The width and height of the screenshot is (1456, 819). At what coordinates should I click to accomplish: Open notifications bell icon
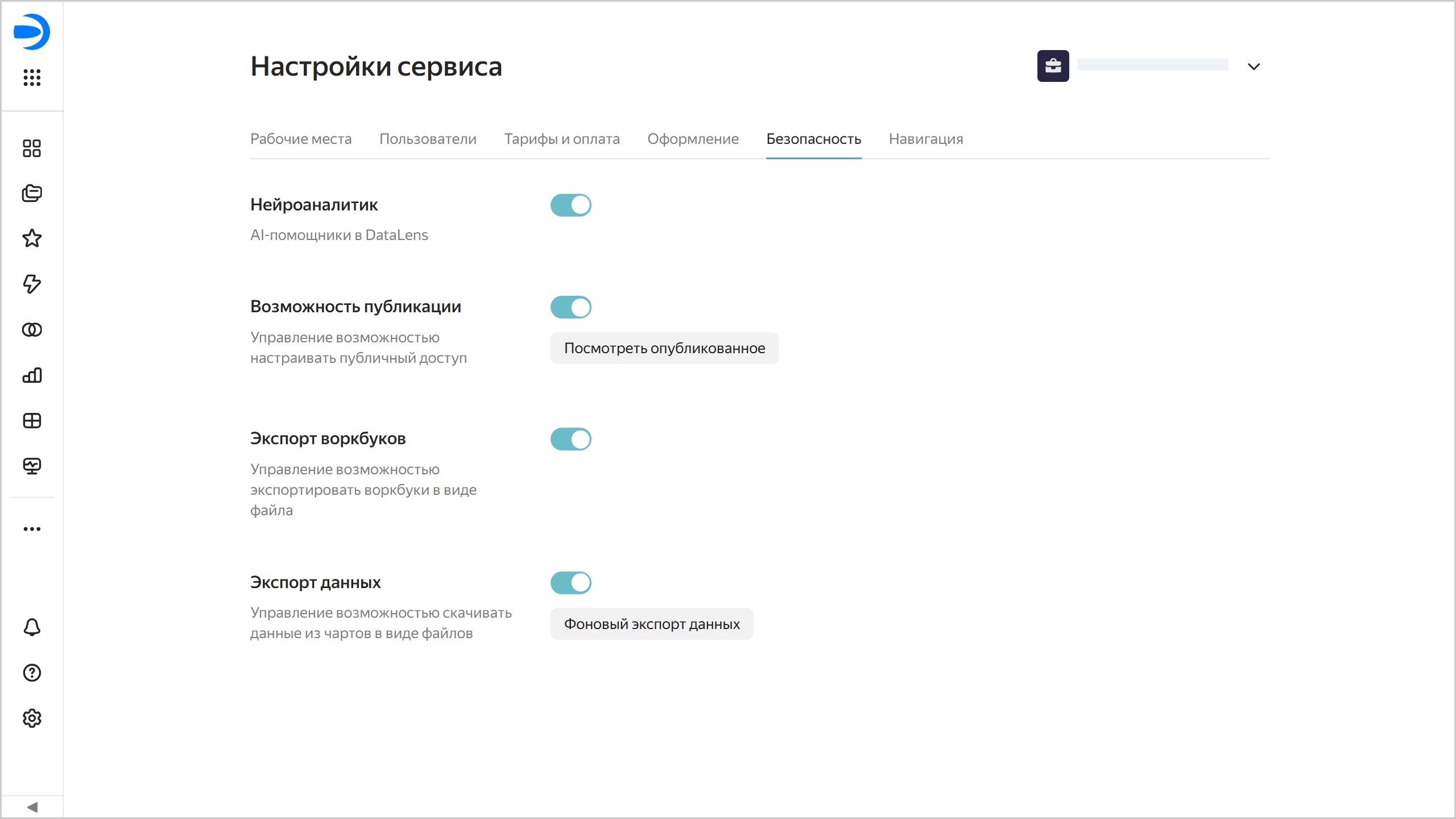coord(32,627)
